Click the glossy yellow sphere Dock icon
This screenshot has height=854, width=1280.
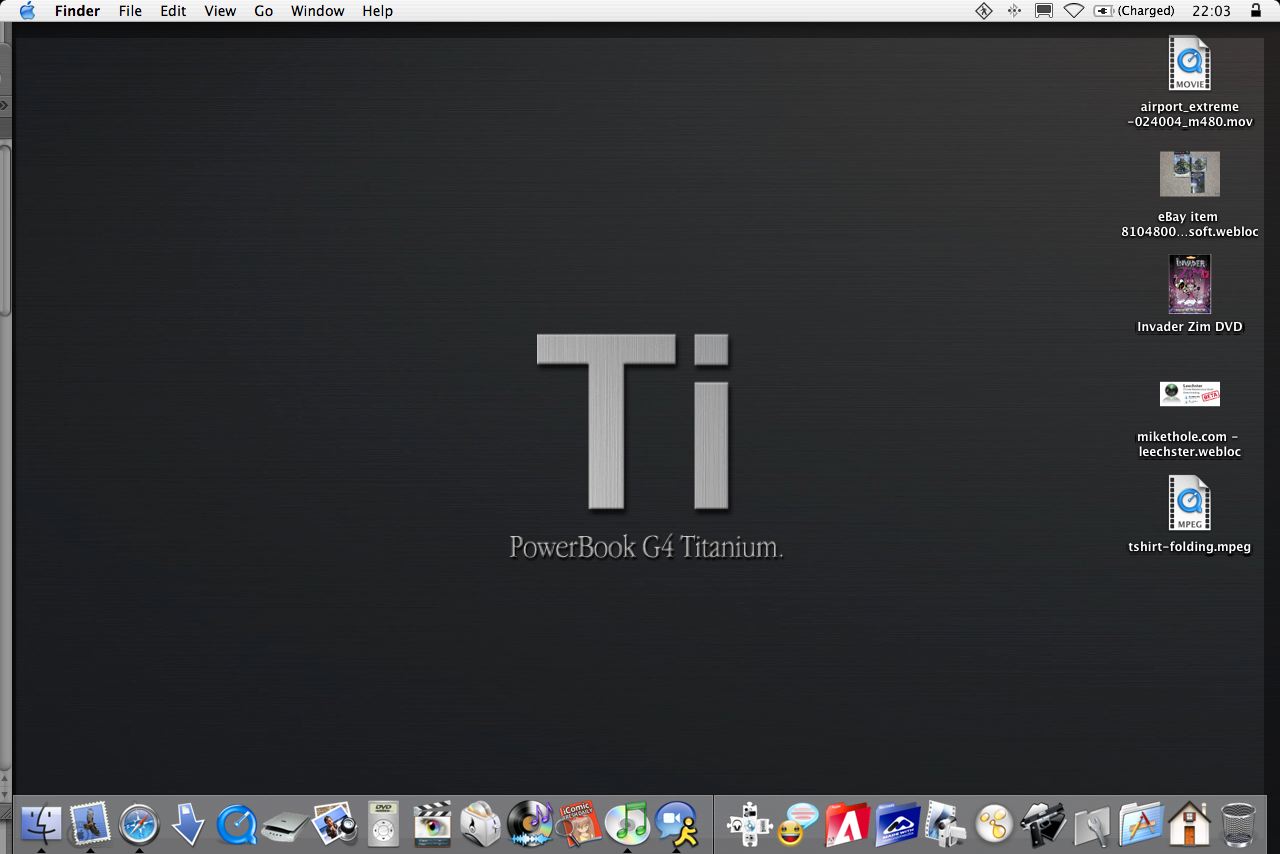click(994, 825)
